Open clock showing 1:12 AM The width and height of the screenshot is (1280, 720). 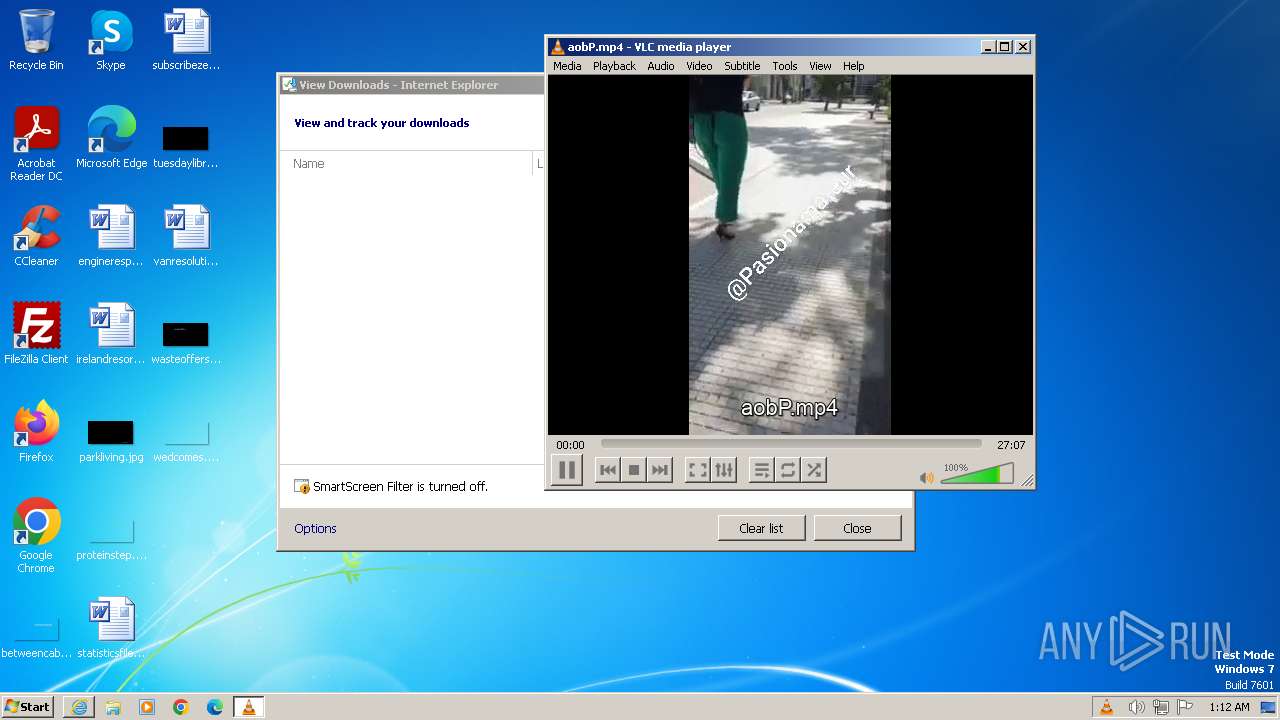[x=1229, y=707]
